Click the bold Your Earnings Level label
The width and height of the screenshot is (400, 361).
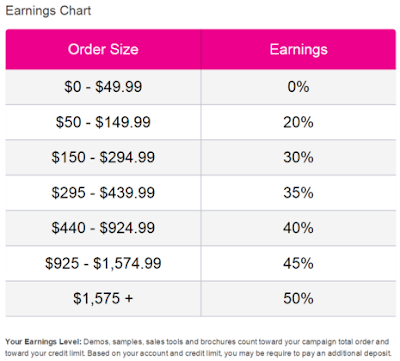click(43, 342)
